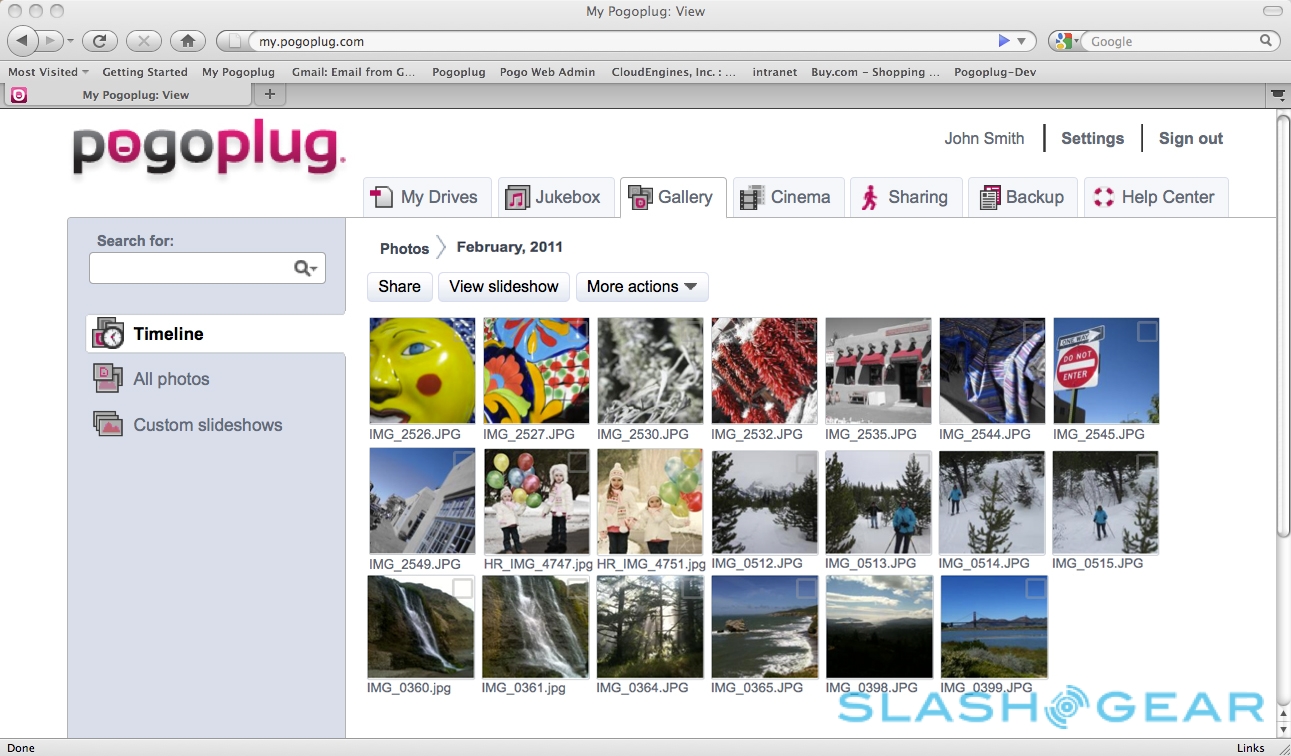The image size is (1291, 756).
Task: Tick the checkbox on IMG_2545.JPG thumbnail
Action: coord(1147,332)
